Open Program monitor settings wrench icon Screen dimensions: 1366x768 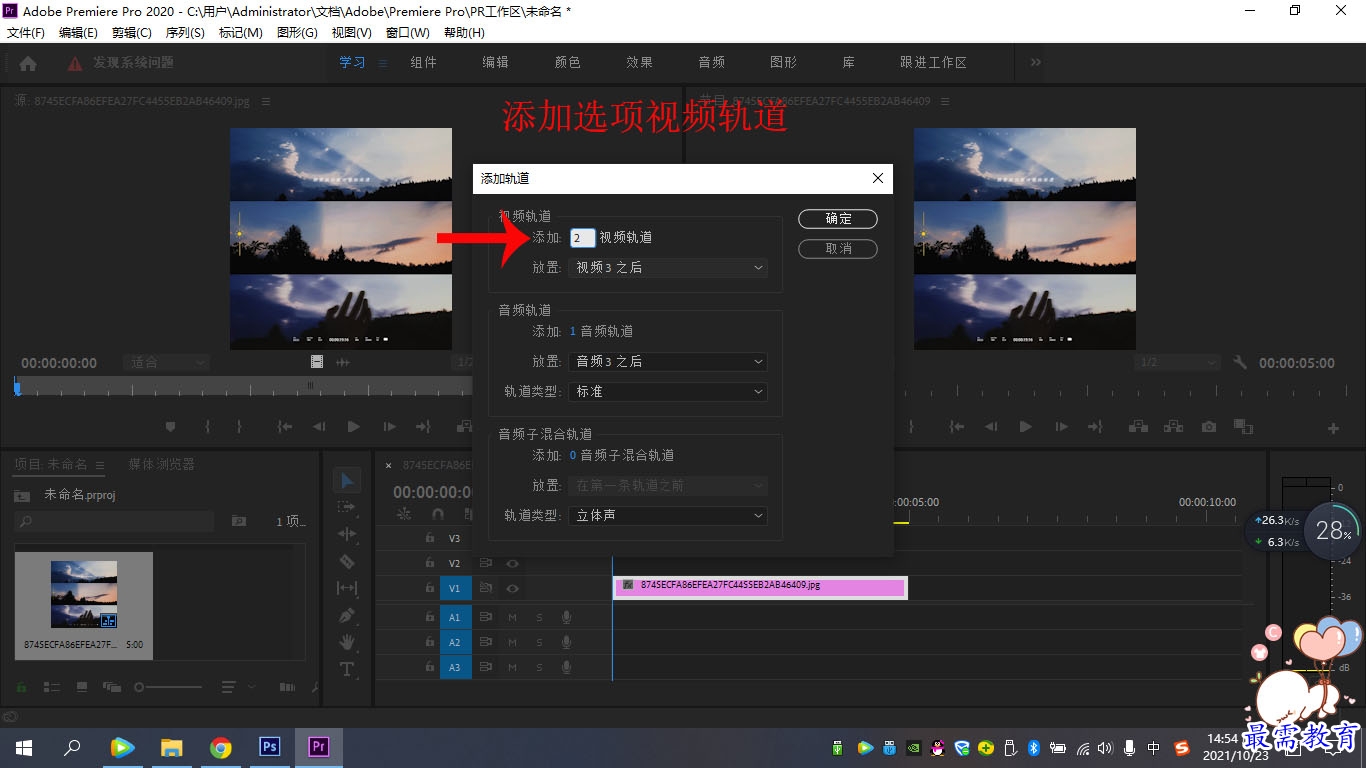(x=1240, y=363)
